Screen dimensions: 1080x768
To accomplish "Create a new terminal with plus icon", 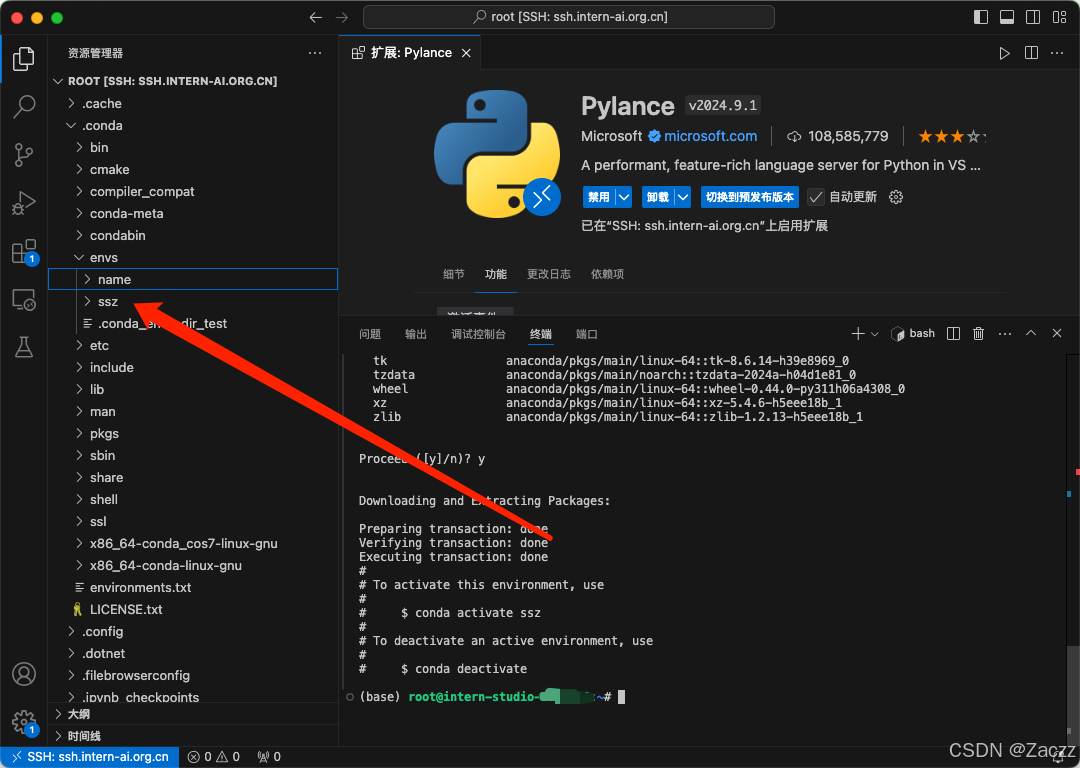I will [858, 334].
